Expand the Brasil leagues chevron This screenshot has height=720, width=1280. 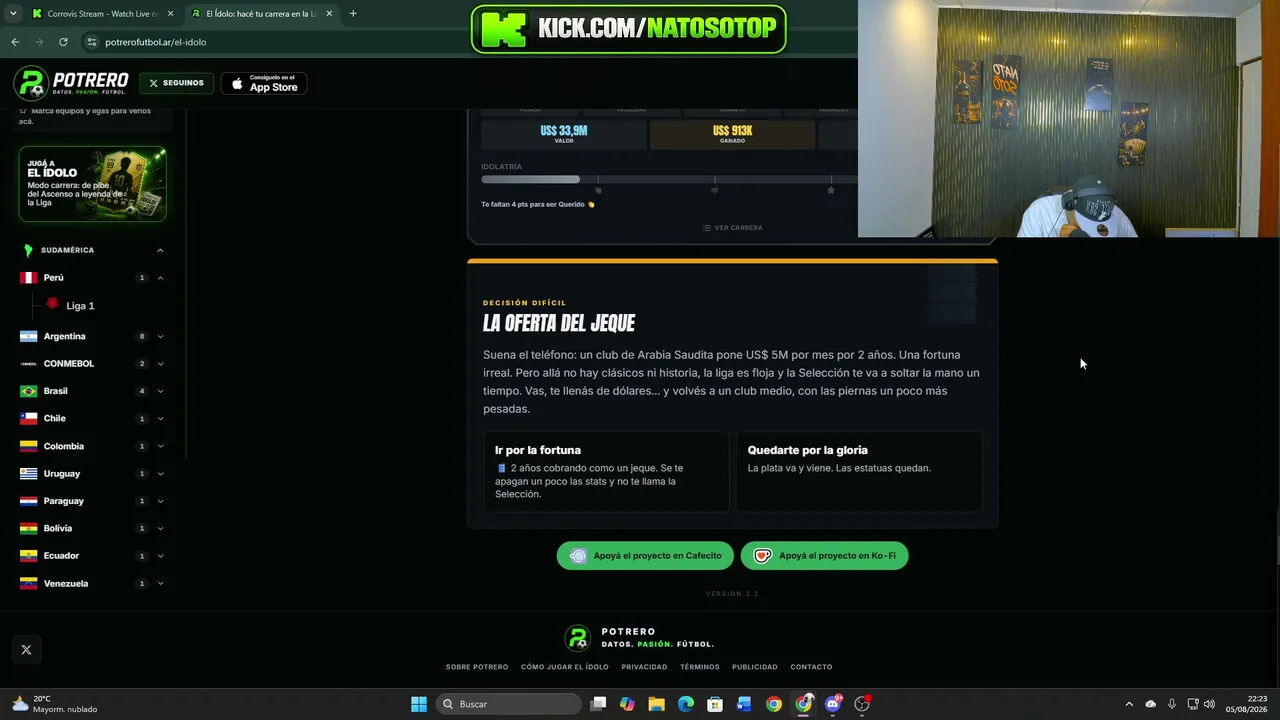click(160, 391)
